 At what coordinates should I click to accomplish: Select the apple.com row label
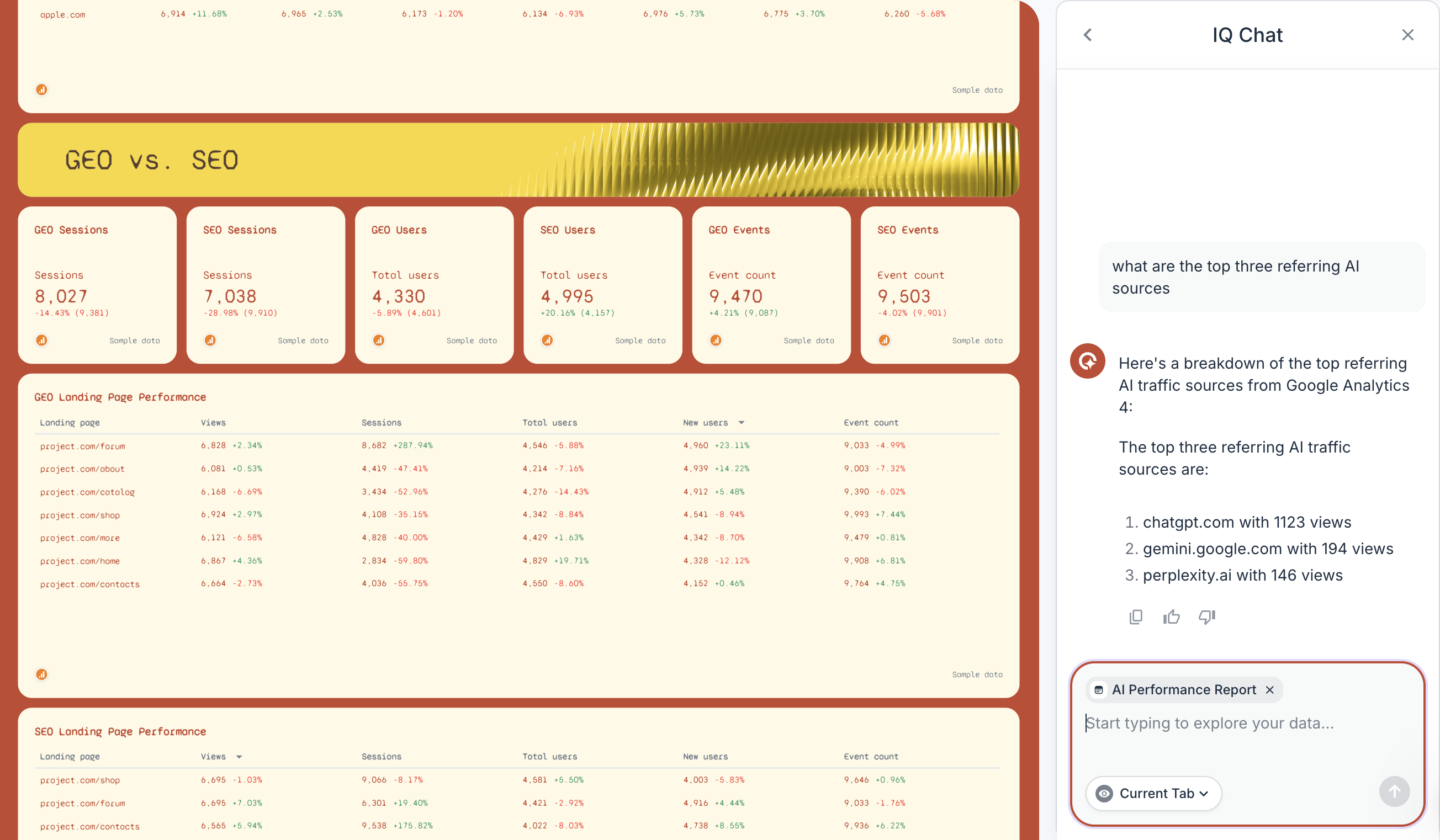(62, 14)
